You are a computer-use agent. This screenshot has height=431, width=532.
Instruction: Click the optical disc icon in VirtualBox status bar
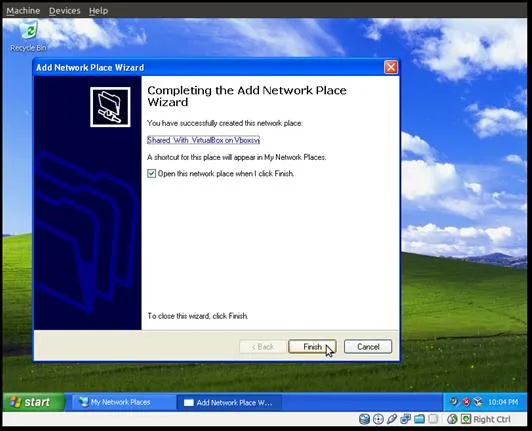(x=378, y=419)
